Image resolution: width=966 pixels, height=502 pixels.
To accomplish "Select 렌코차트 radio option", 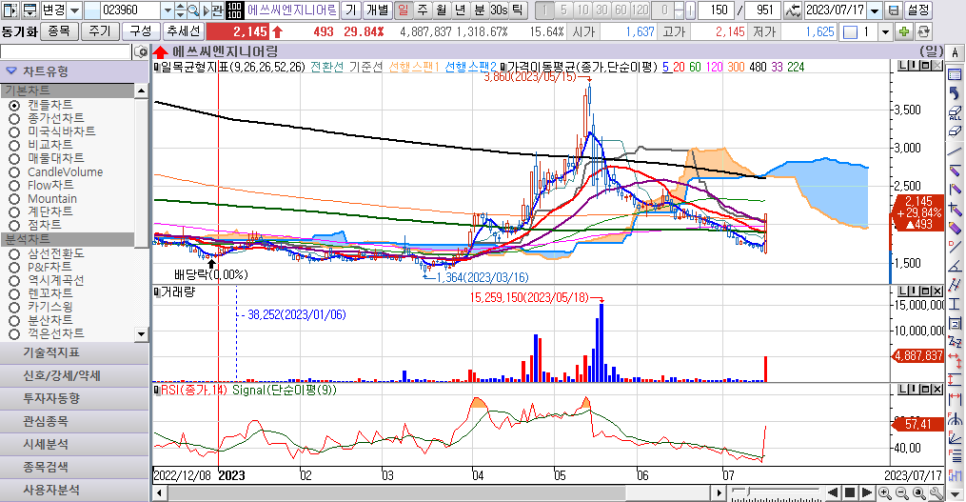I will (14, 294).
